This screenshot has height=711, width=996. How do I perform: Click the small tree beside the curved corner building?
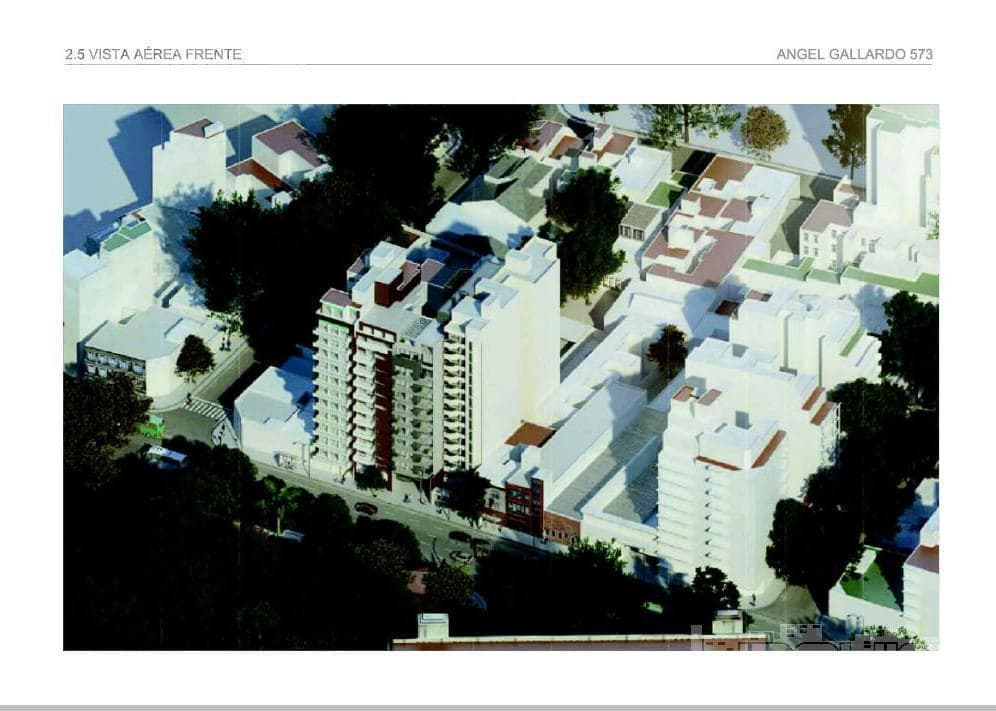coord(194,356)
